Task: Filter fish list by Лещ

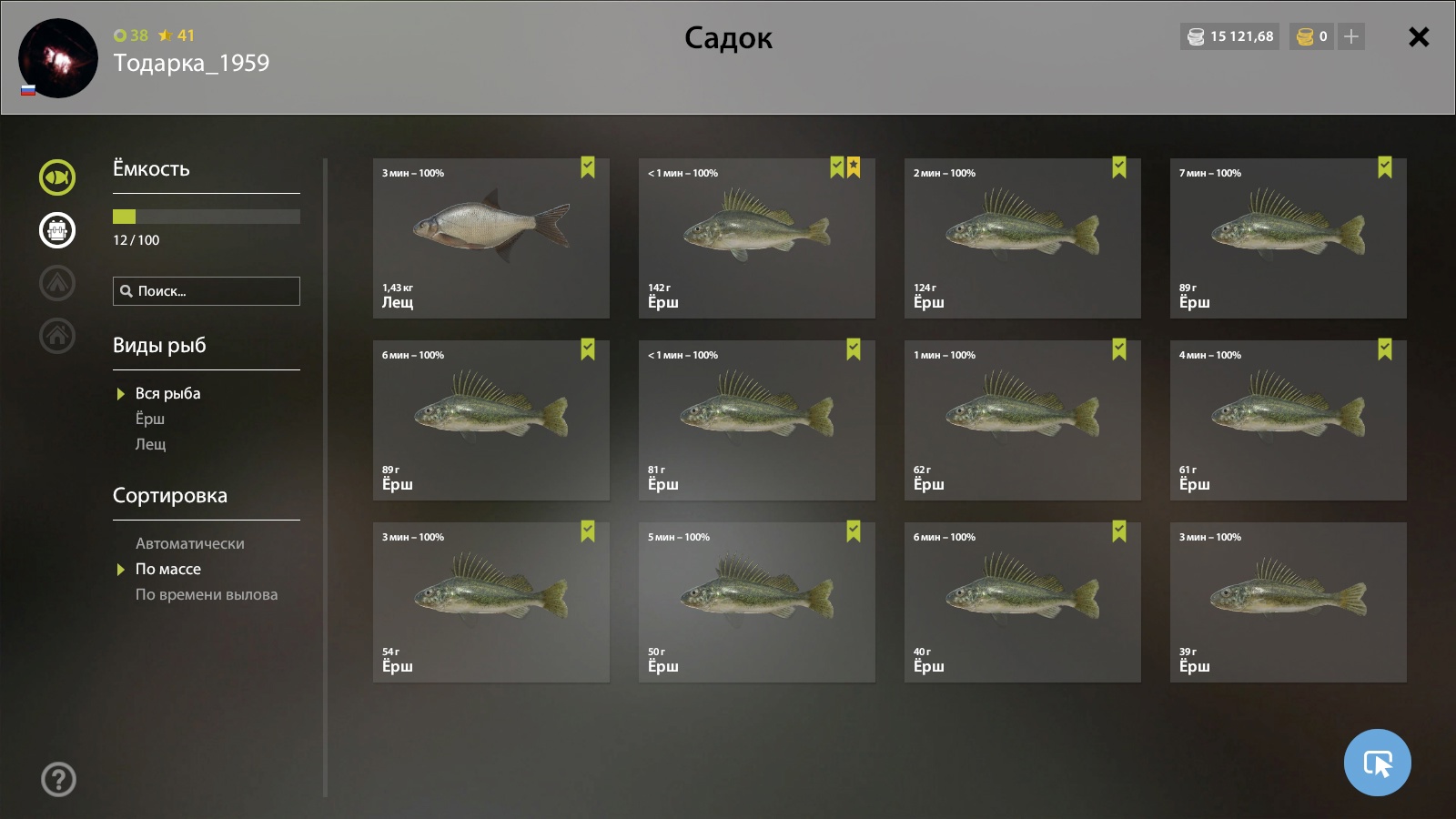Action: click(x=151, y=444)
